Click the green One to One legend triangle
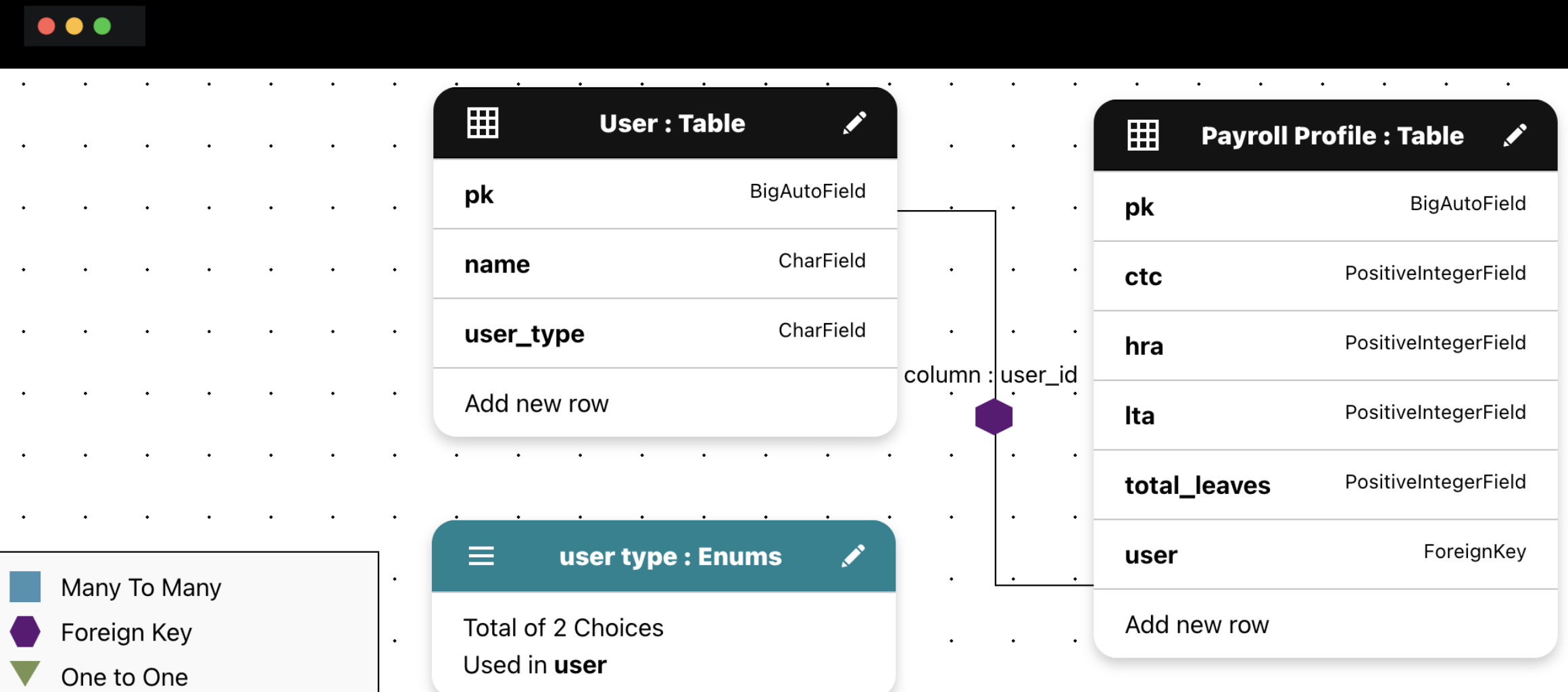 click(x=25, y=674)
